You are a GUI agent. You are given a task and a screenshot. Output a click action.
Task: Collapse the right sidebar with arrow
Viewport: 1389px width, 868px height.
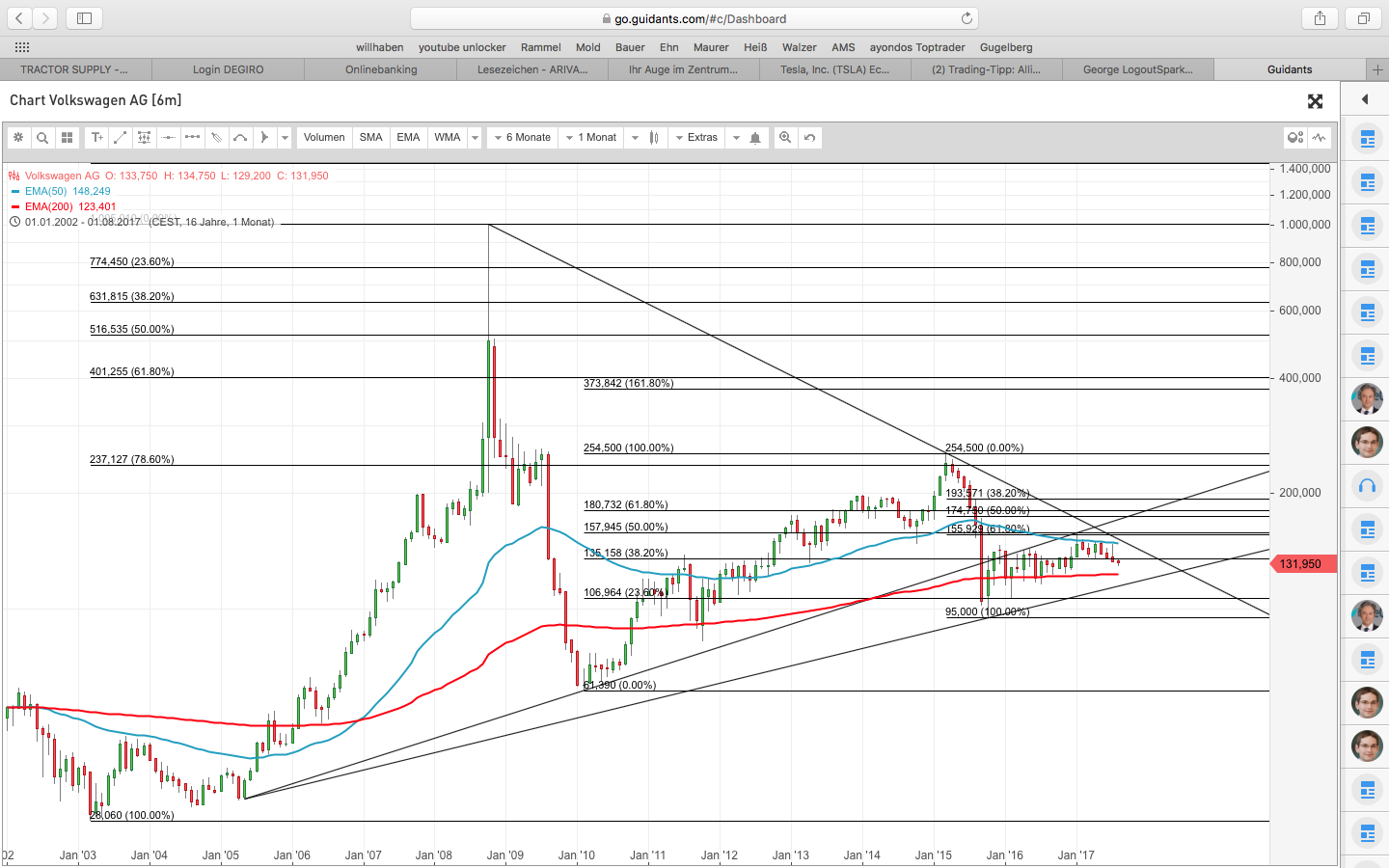(1365, 99)
